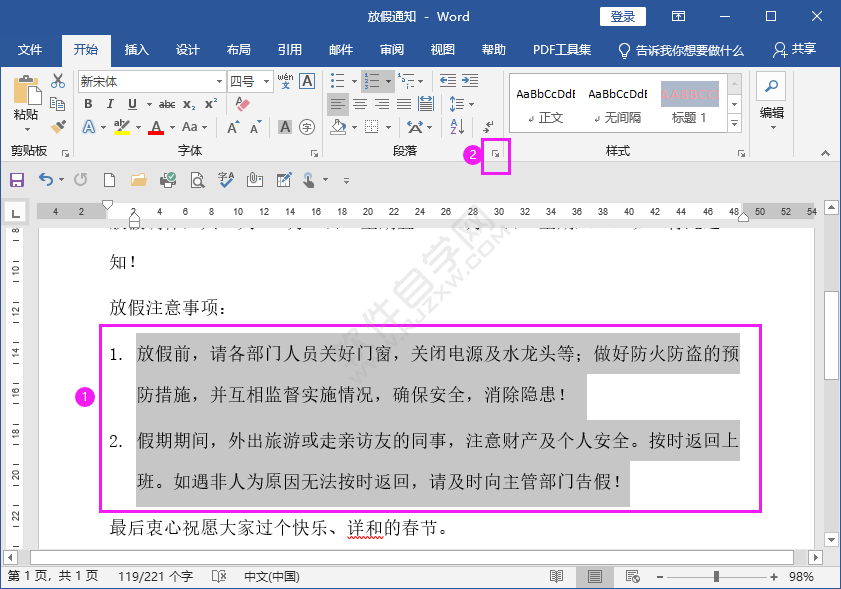Expand the numbered list options arrow

pyautogui.click(x=388, y=81)
